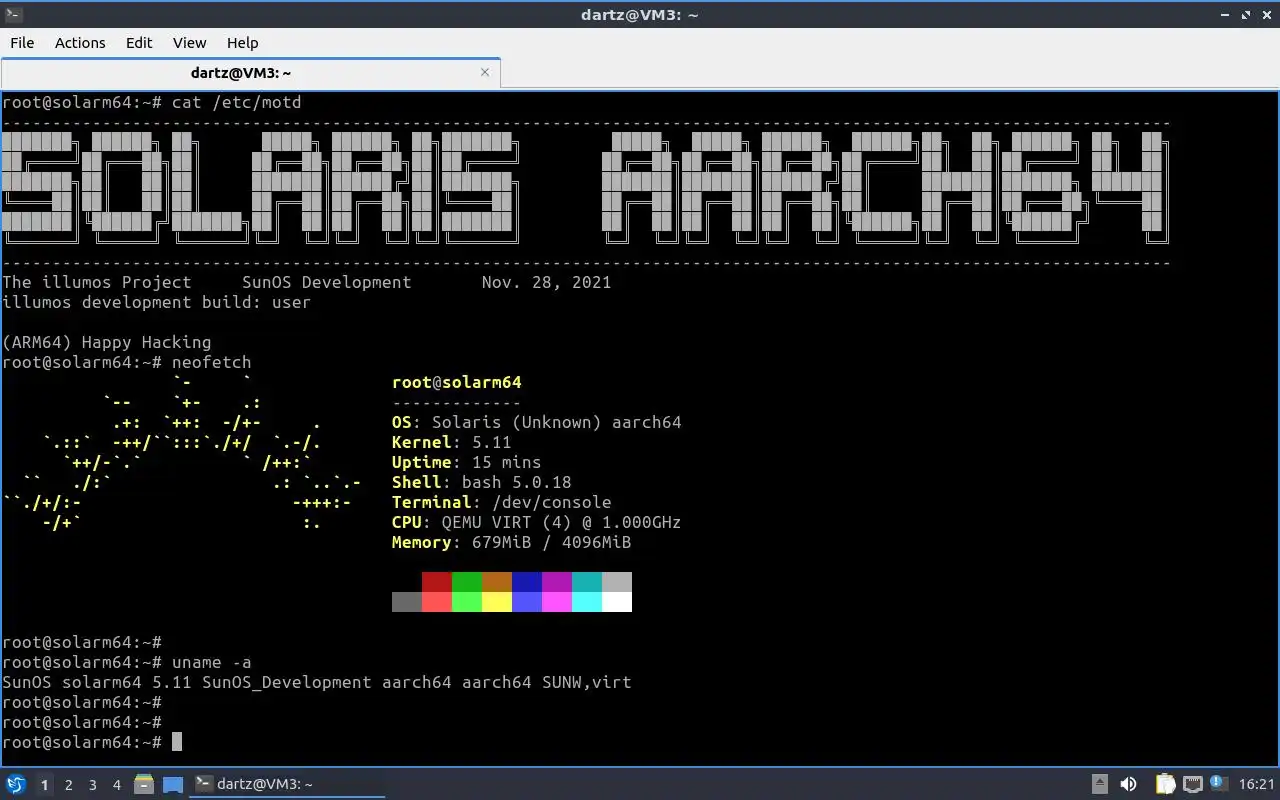Open the View menu

pos(189,42)
